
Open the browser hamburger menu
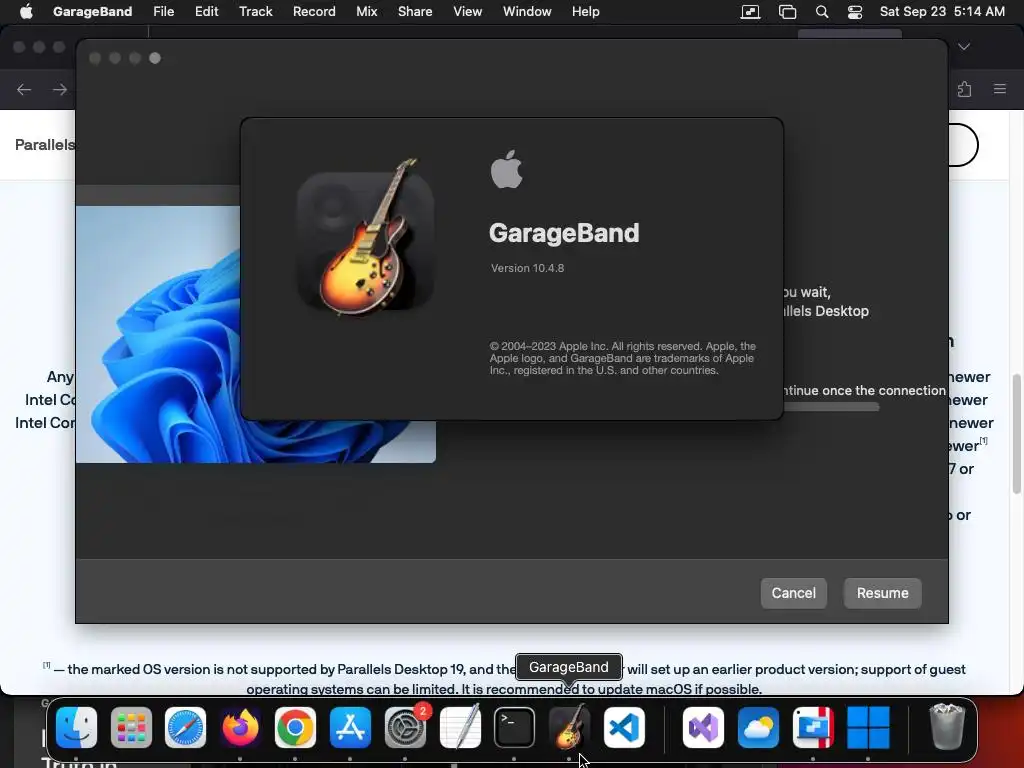coord(1000,89)
